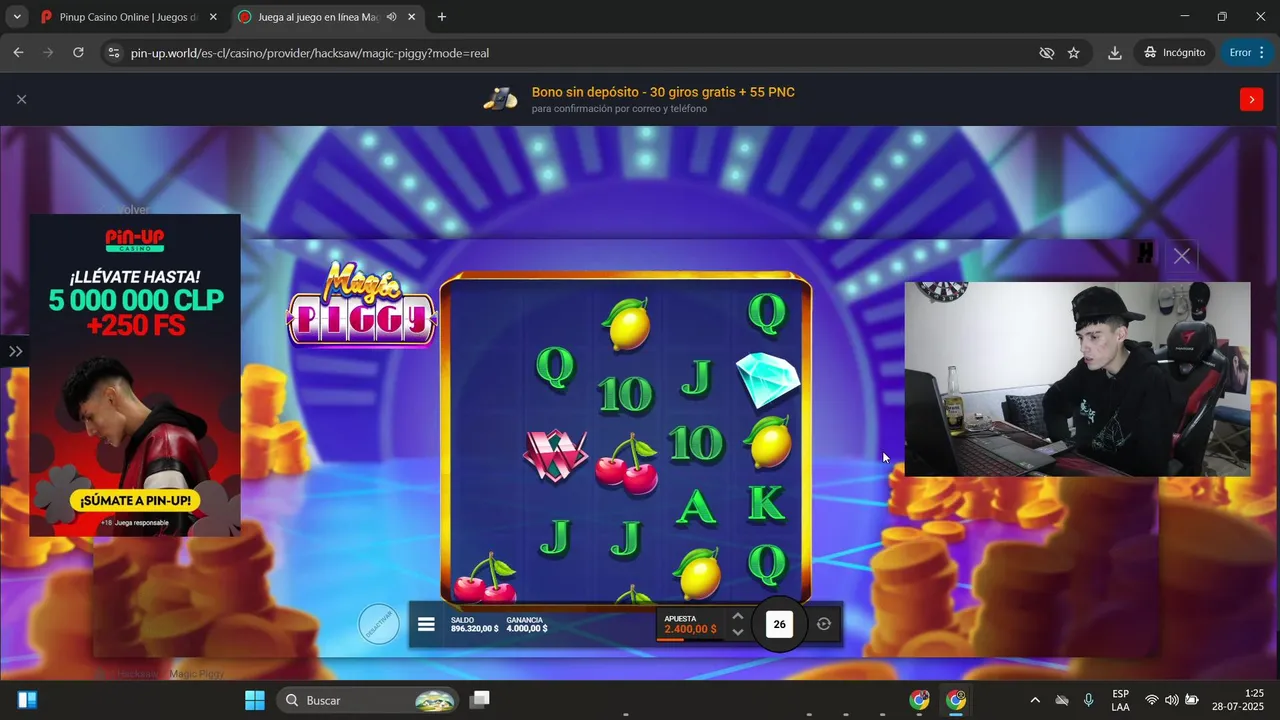Show hidden system tray icons

click(x=1035, y=700)
